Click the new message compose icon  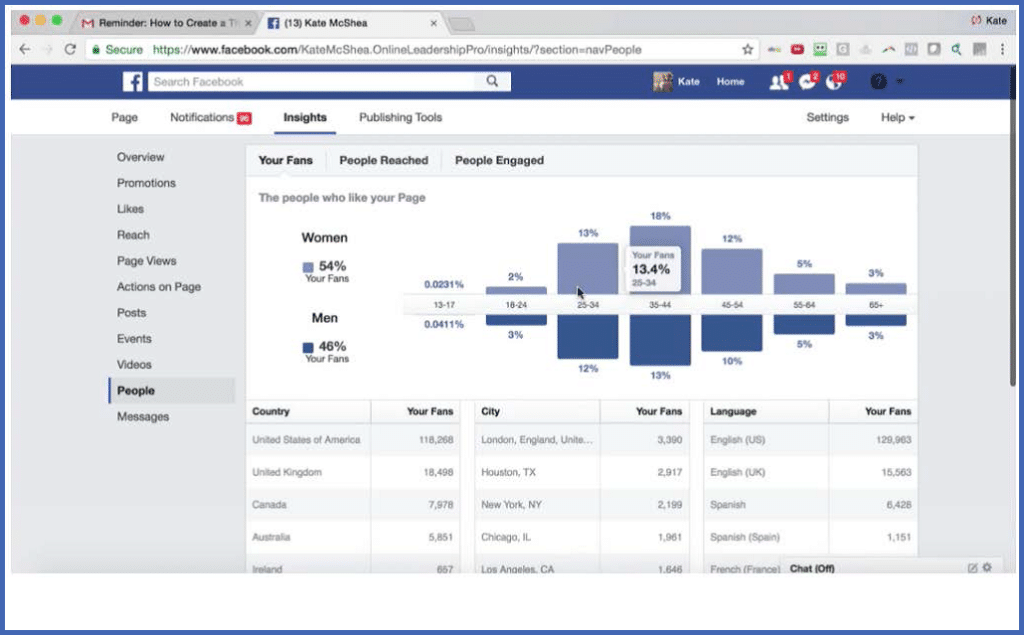972,568
